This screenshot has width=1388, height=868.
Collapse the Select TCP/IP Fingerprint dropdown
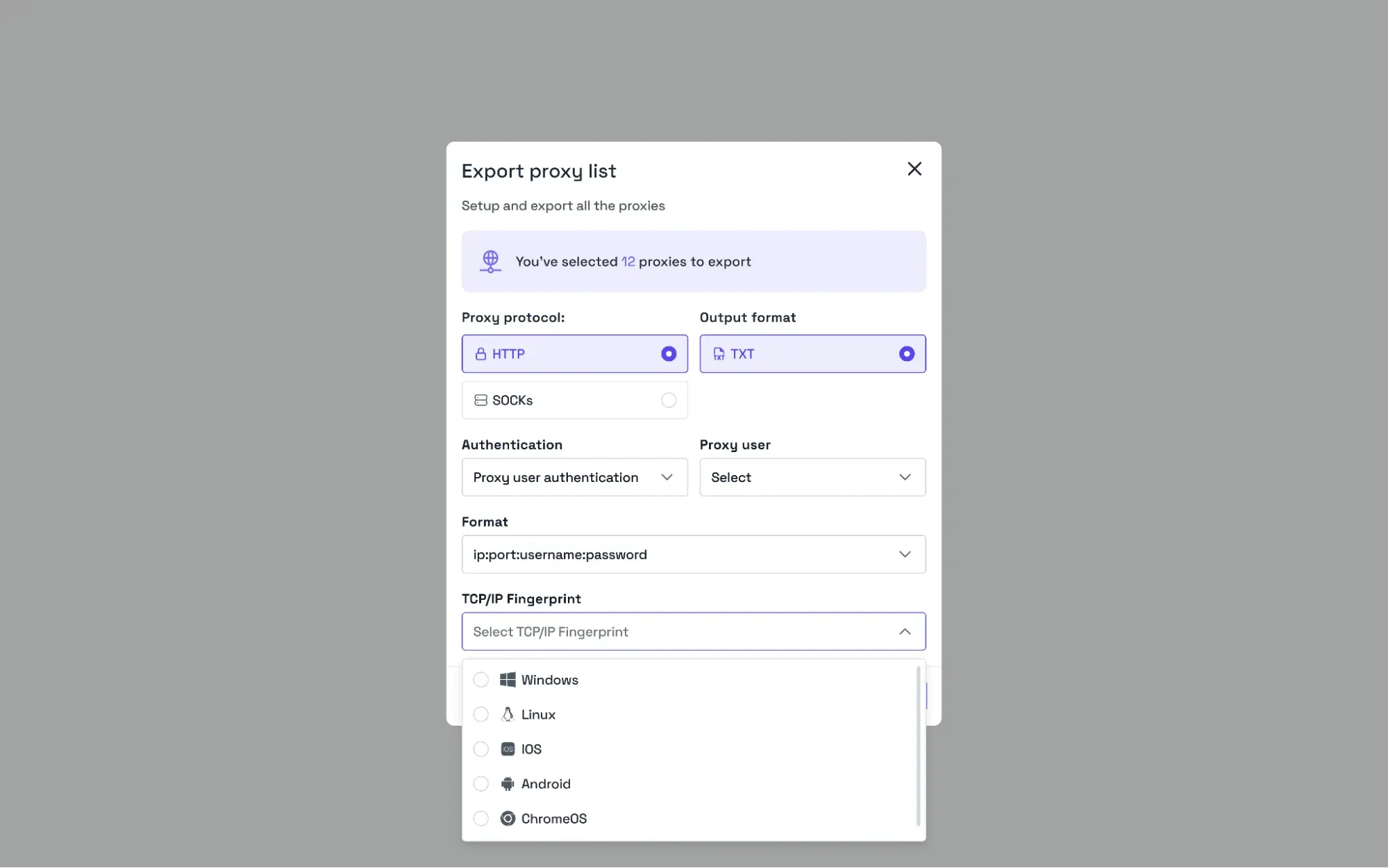pos(694,631)
